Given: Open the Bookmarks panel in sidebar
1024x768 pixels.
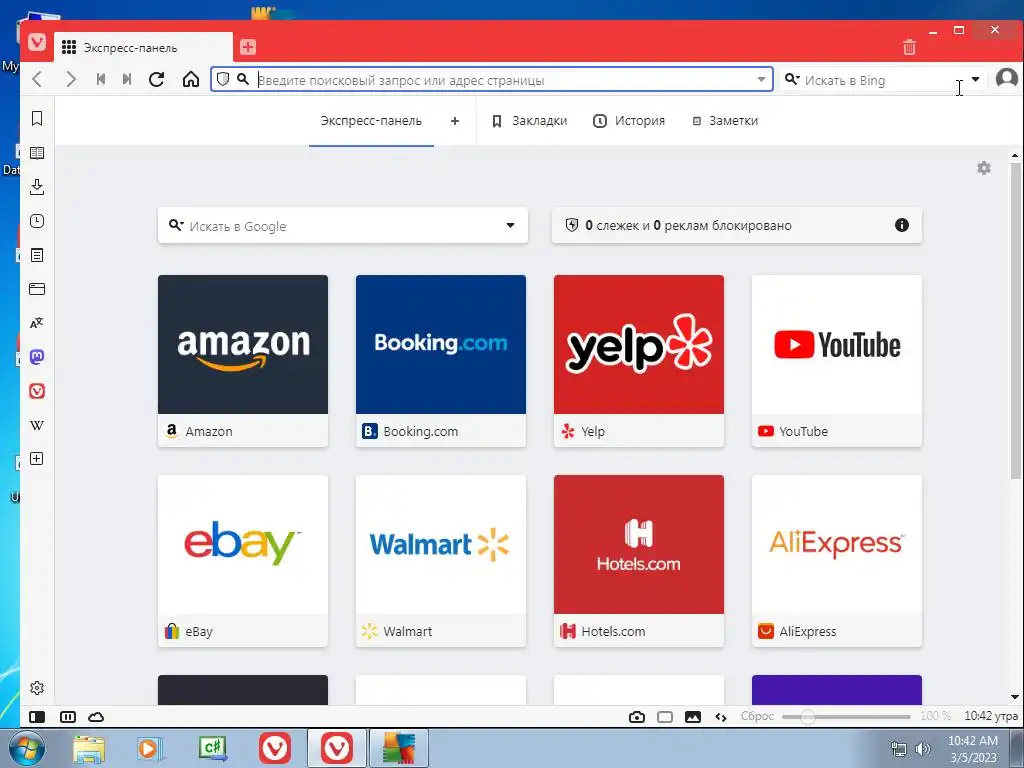Looking at the screenshot, I should click(x=37, y=118).
